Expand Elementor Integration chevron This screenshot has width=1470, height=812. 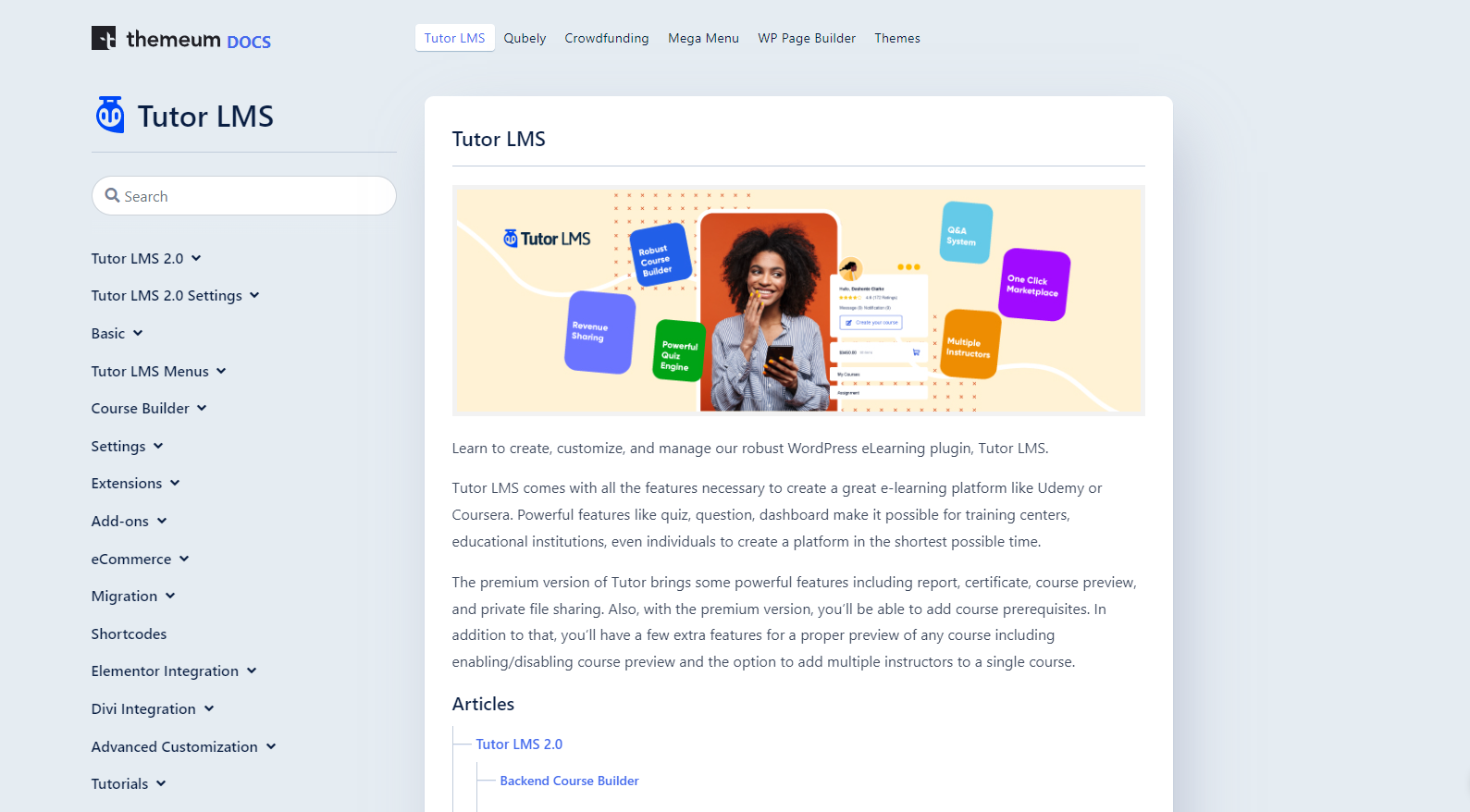[x=252, y=671]
